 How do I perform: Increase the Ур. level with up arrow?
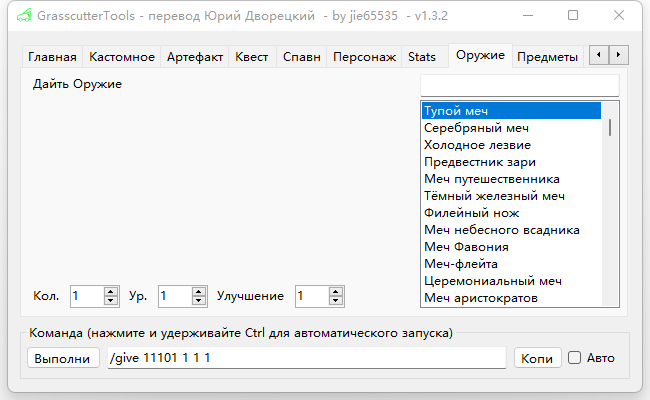coord(199,291)
